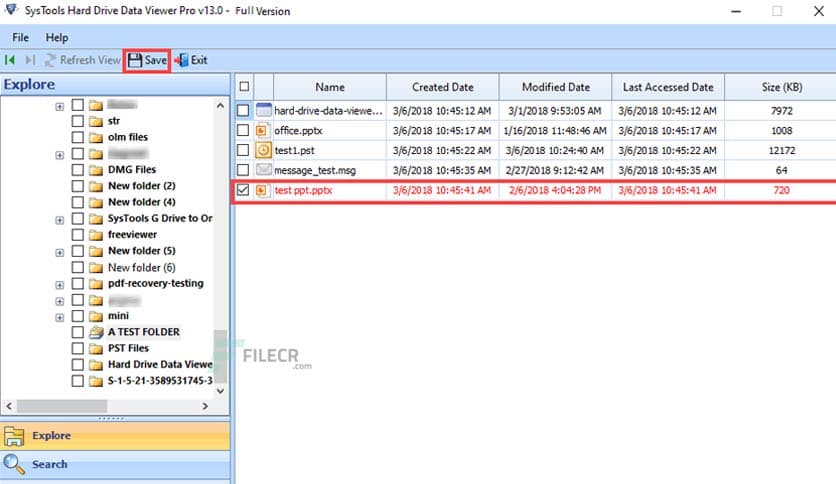Go to last item navigation arrow

30,60
